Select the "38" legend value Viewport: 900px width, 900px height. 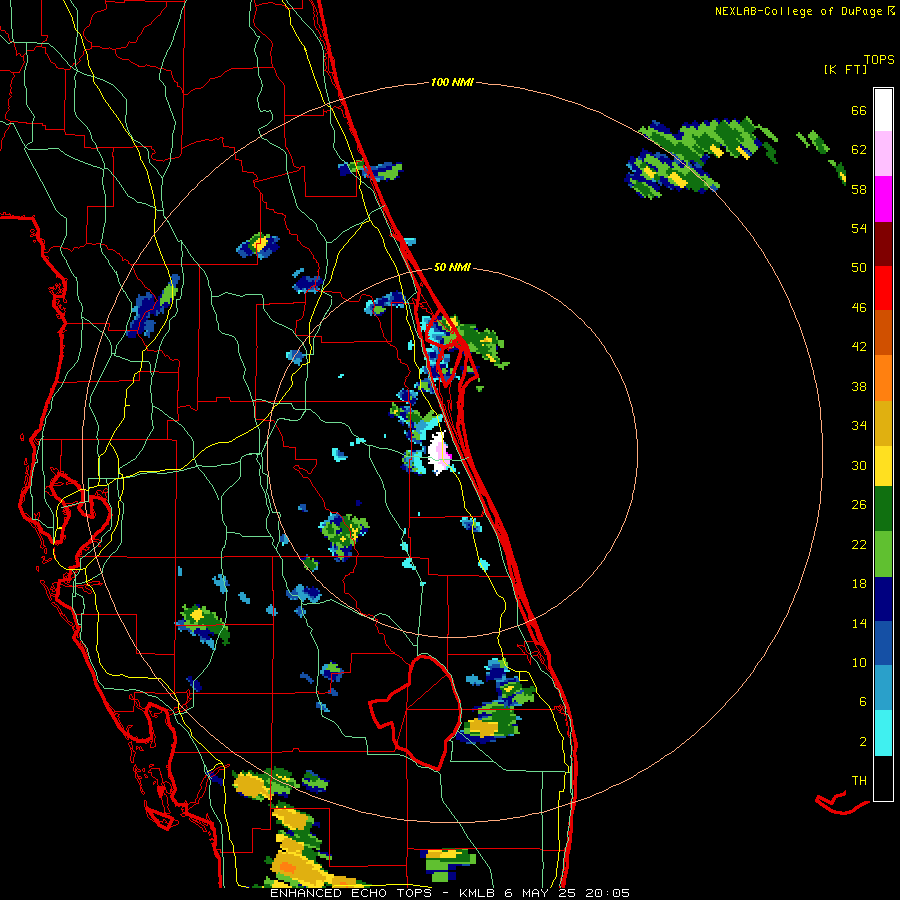pos(859,386)
